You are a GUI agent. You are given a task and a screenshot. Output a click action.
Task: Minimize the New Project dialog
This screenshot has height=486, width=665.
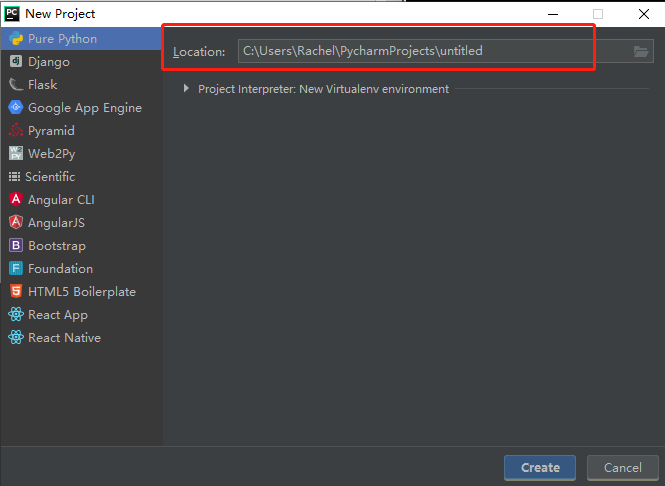(553, 14)
